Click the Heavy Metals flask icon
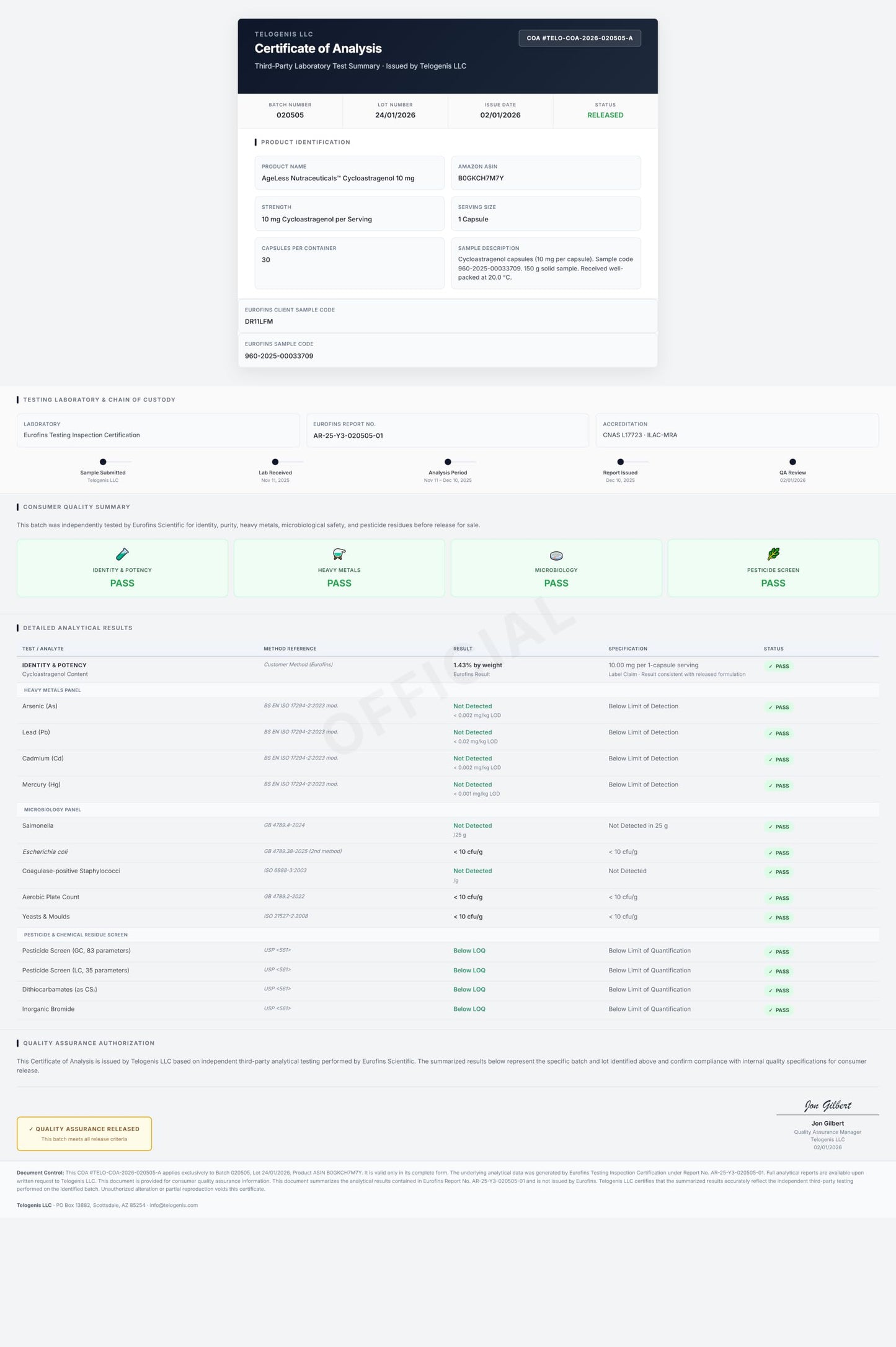Viewport: 896px width, 1347px height. [x=339, y=554]
